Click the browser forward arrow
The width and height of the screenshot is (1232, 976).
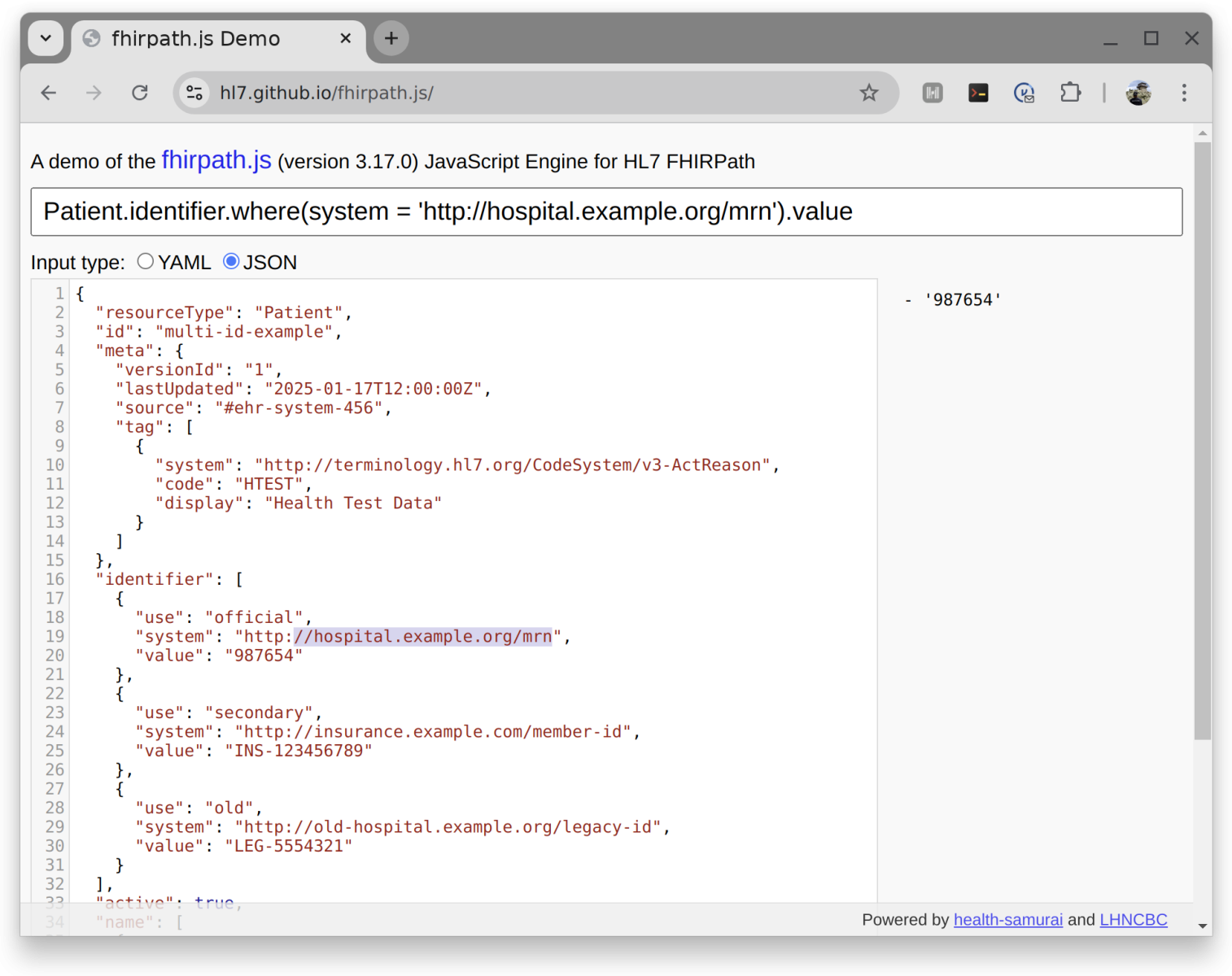(x=94, y=93)
